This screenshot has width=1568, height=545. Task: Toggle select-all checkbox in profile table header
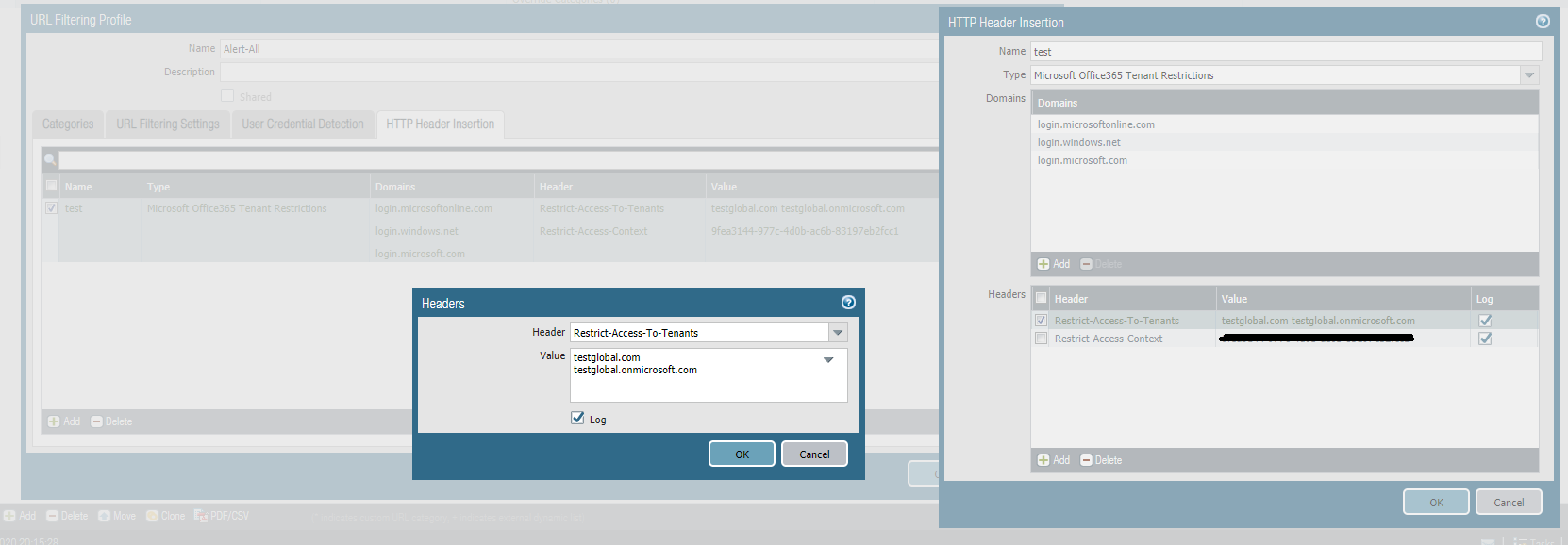pyautogui.click(x=52, y=186)
